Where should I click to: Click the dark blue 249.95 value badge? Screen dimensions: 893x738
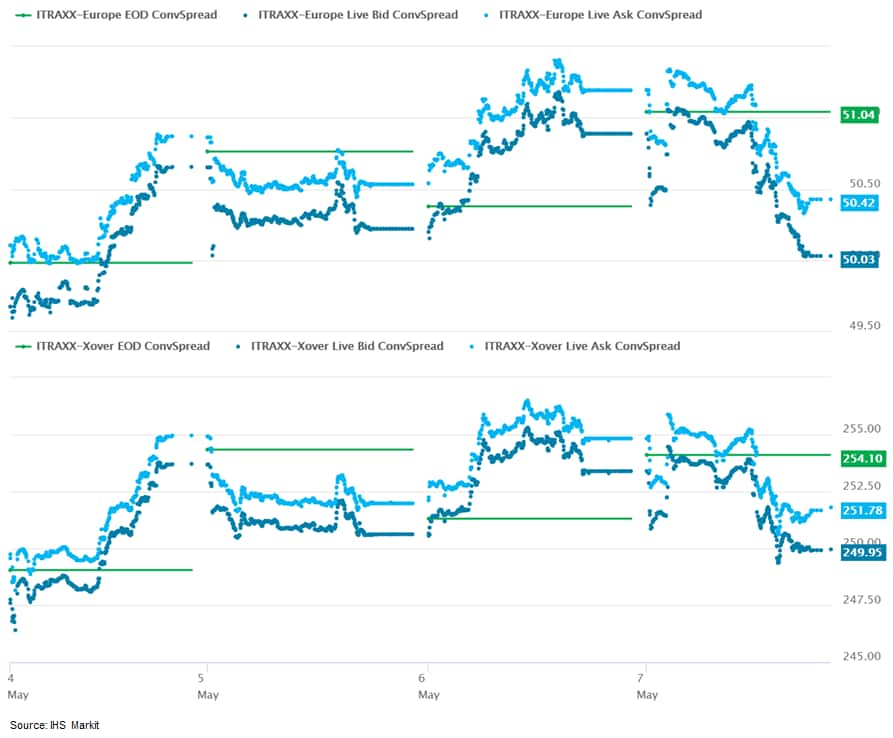[863, 551]
